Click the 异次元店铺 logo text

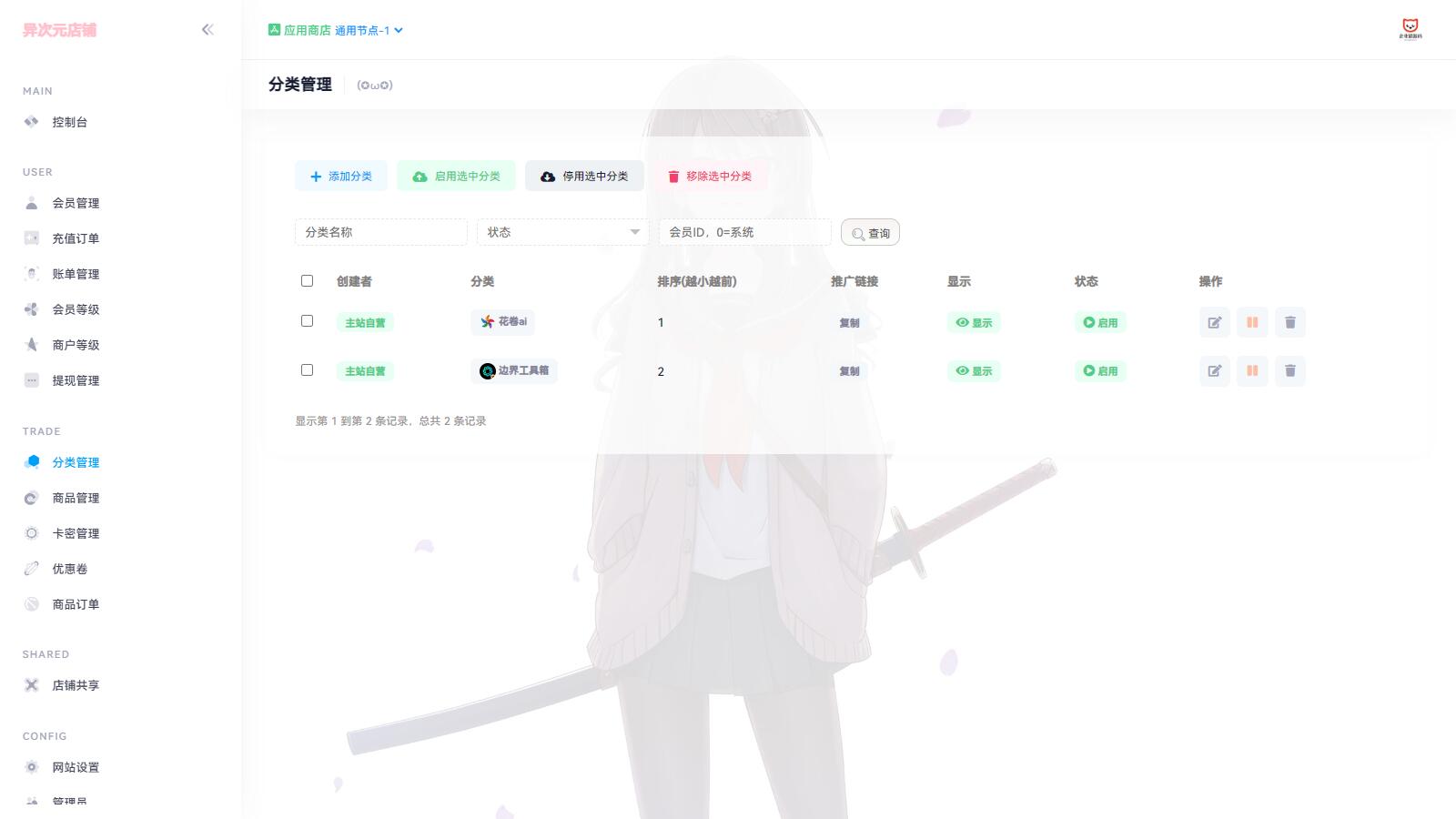point(59,30)
